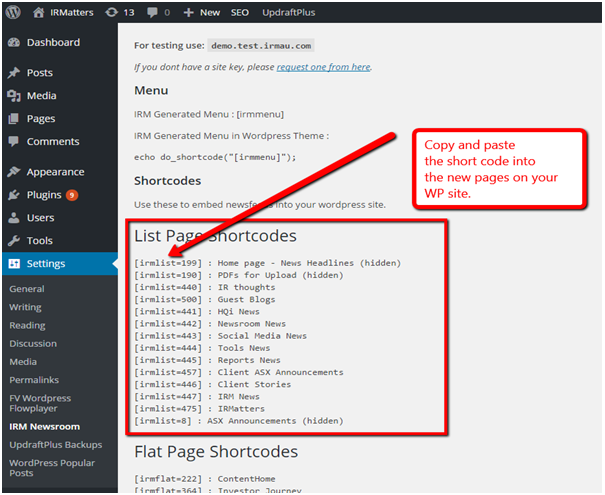This screenshot has height=495, width=605.
Task: Open UpdraftPlus Backups settings
Action: pos(56,445)
